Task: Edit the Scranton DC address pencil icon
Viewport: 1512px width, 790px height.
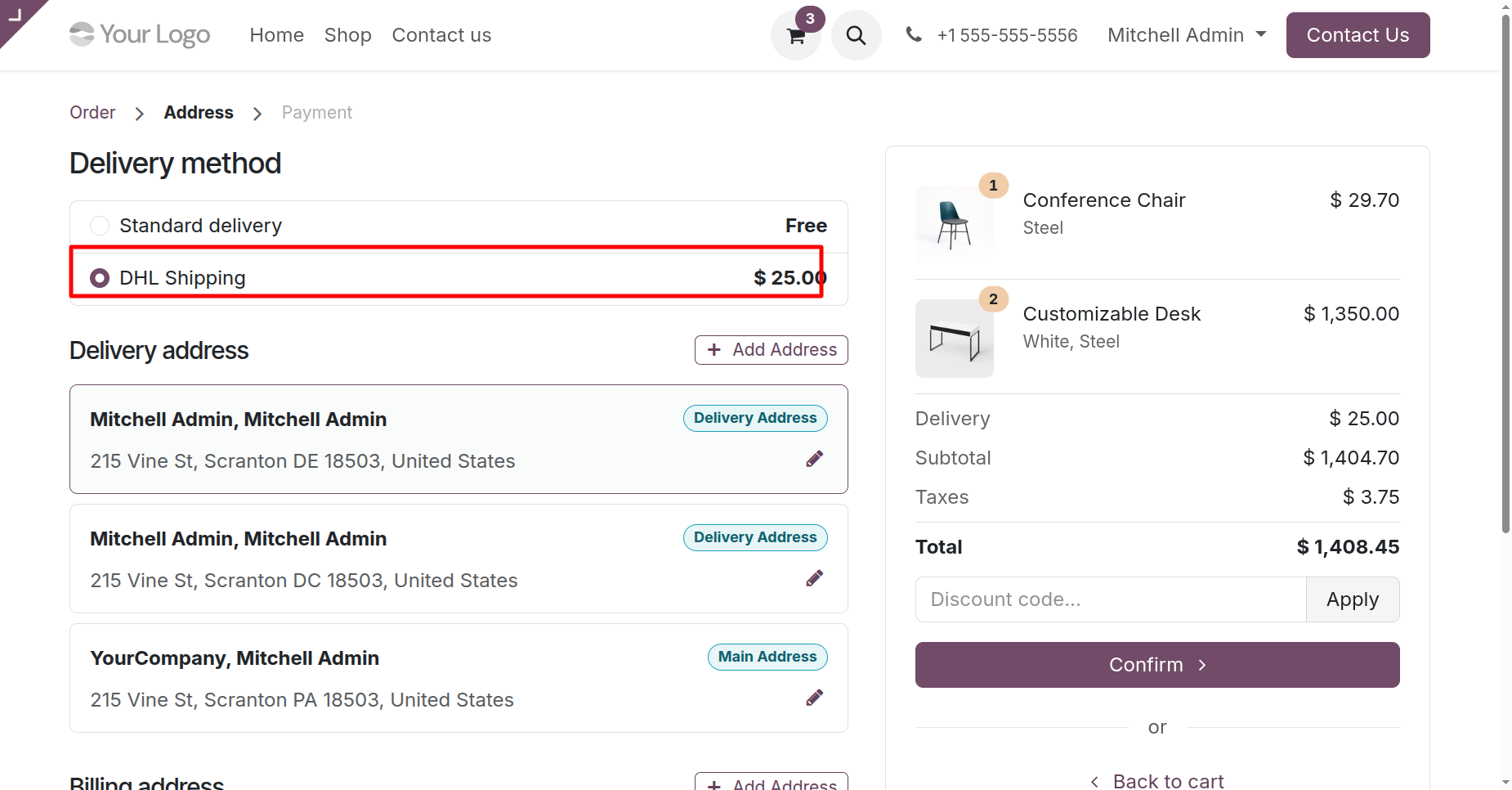Action: tap(814, 578)
